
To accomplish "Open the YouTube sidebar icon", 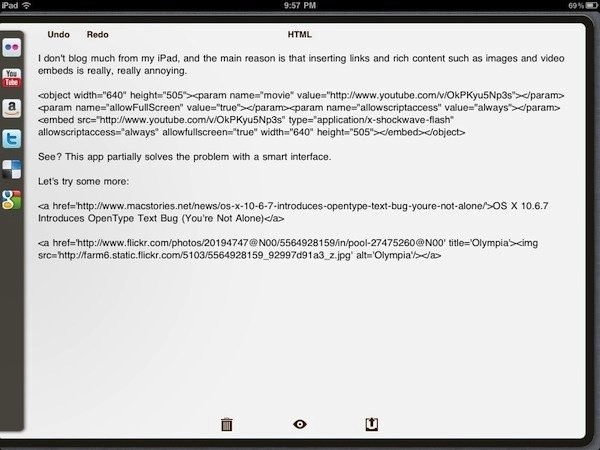I will pyautogui.click(x=12, y=78).
